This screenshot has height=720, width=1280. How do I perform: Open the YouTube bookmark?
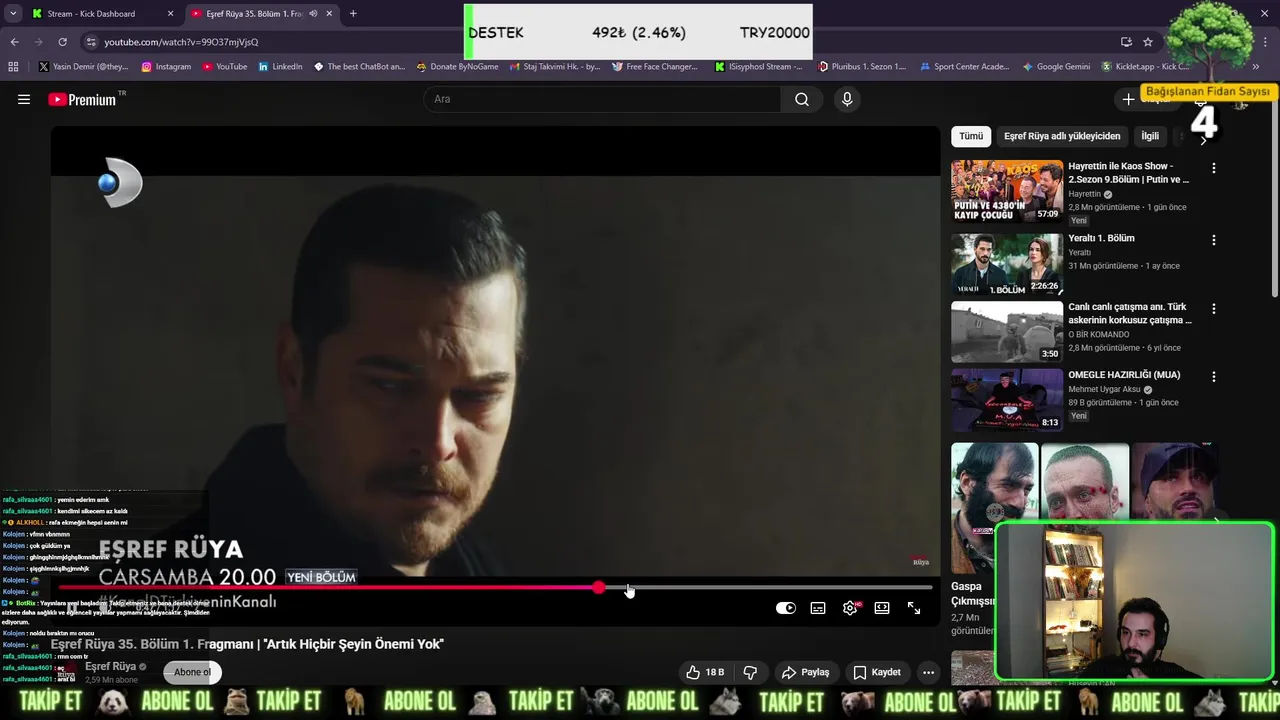pyautogui.click(x=224, y=67)
